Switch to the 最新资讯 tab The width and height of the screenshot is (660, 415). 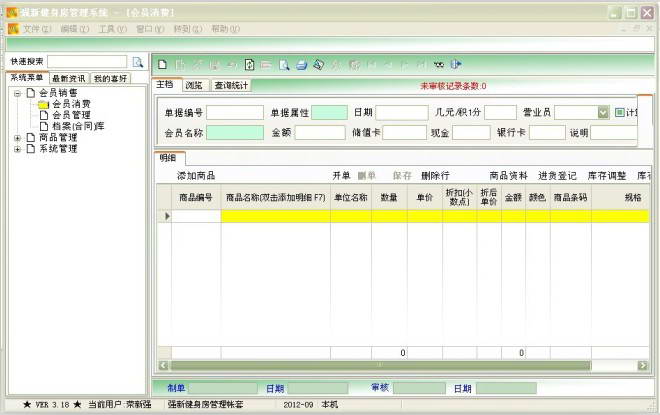(69, 78)
